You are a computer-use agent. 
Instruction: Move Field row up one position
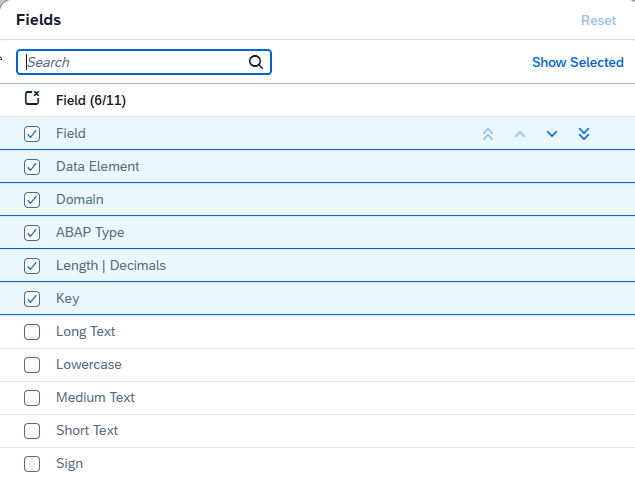tap(520, 134)
